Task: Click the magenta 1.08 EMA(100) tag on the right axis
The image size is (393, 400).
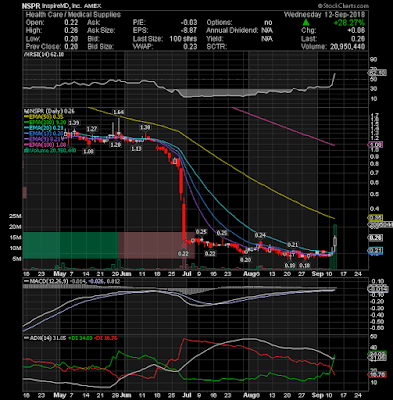Action: (x=375, y=145)
